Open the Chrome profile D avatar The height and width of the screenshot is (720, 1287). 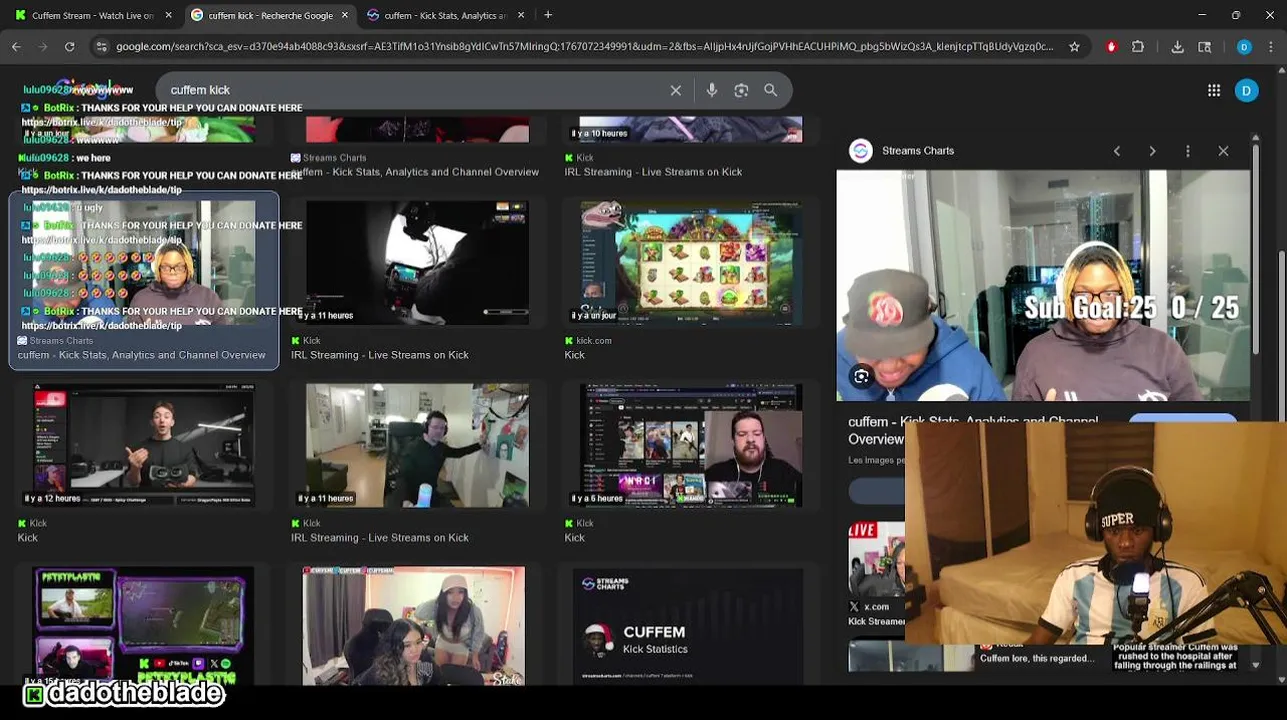pos(1244,46)
